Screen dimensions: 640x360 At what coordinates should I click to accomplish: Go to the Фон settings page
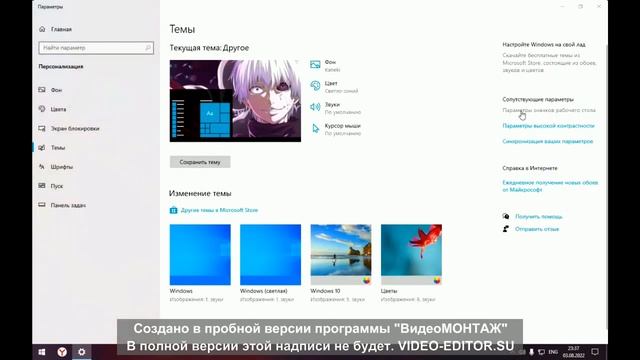[56, 90]
